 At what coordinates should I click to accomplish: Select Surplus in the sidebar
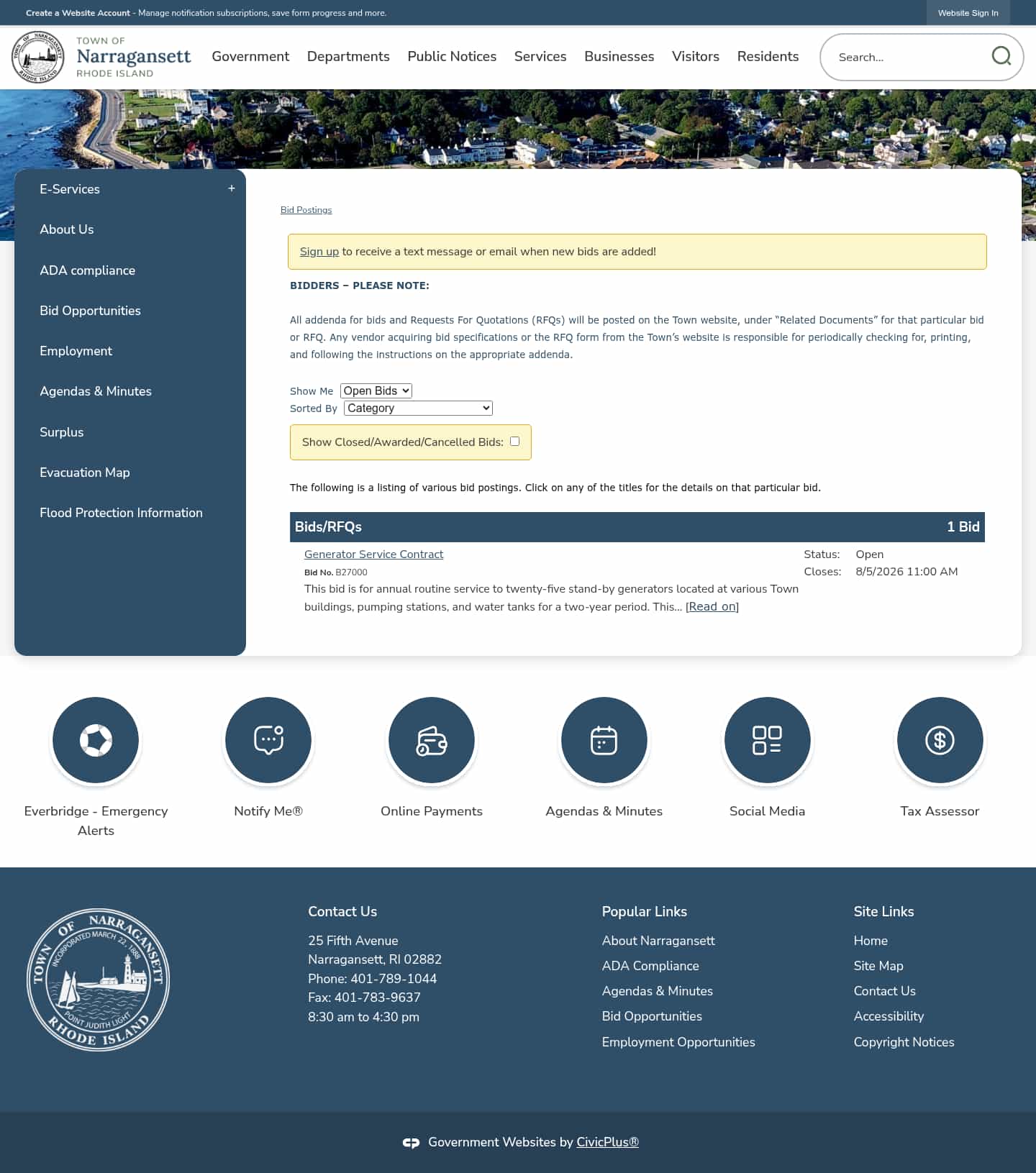click(62, 432)
